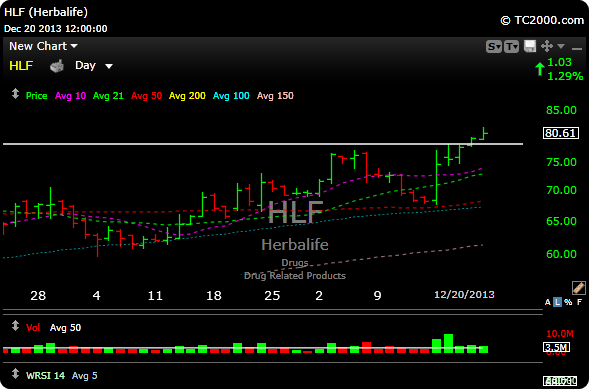Click the four-arrow move chart icon
Image resolution: width=589 pixels, height=389 pixels.
[547, 47]
